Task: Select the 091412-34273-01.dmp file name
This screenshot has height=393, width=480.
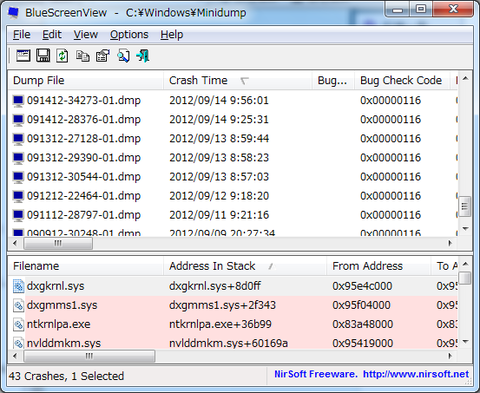Action: point(84,100)
